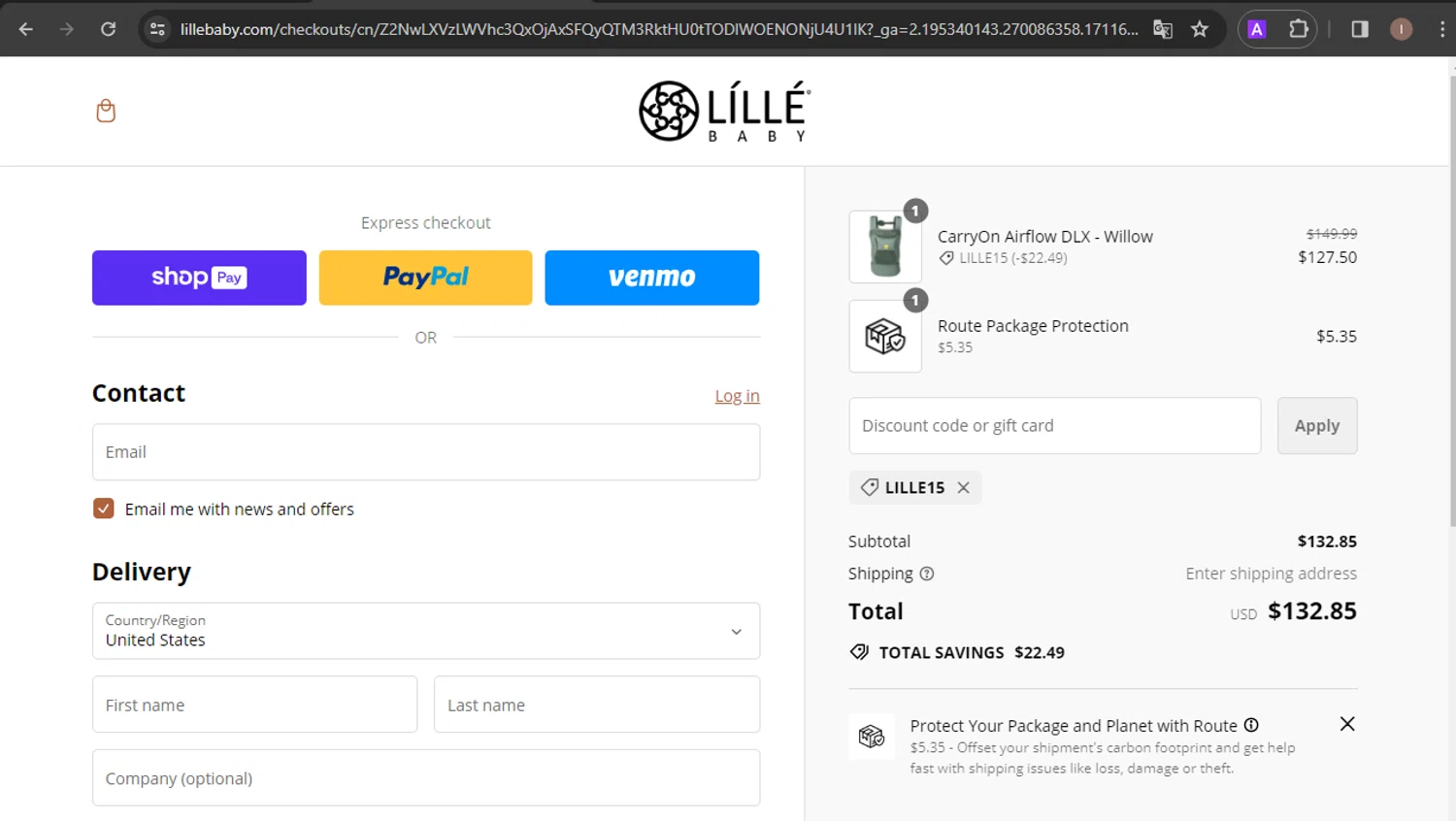This screenshot has height=821, width=1456.
Task: Open the browser extensions puzzle icon
Action: (1299, 29)
